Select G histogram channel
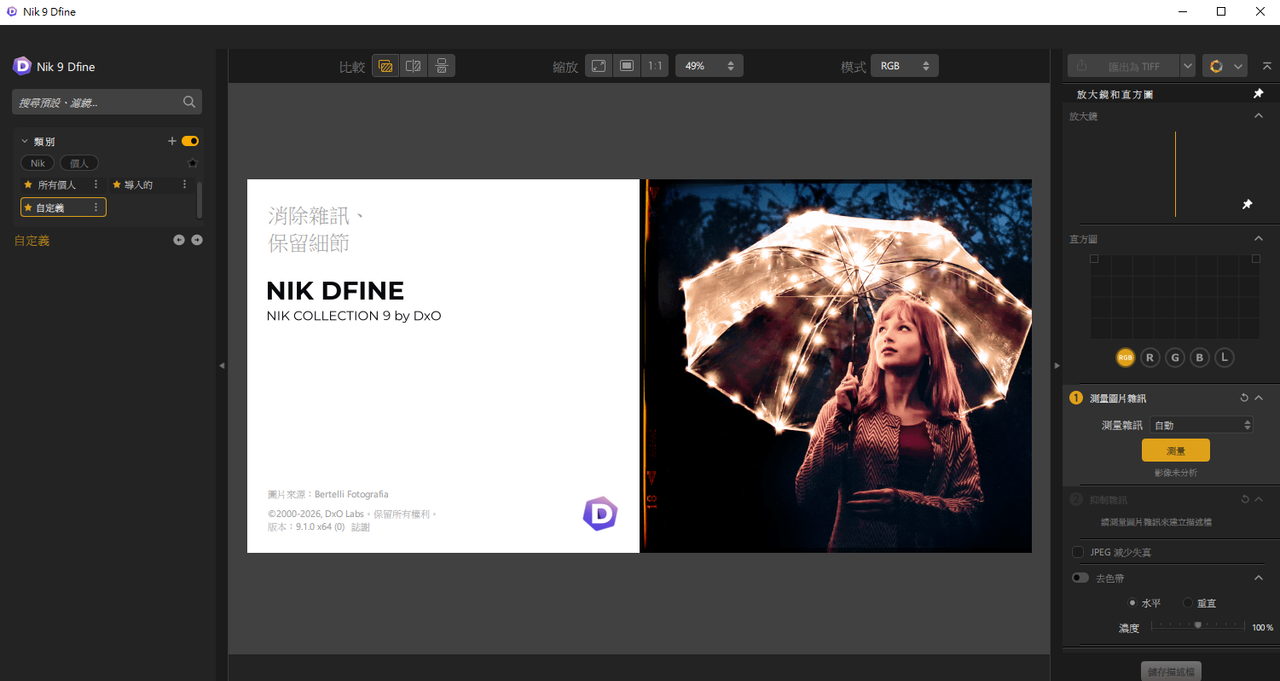The width and height of the screenshot is (1280, 681). [1175, 357]
